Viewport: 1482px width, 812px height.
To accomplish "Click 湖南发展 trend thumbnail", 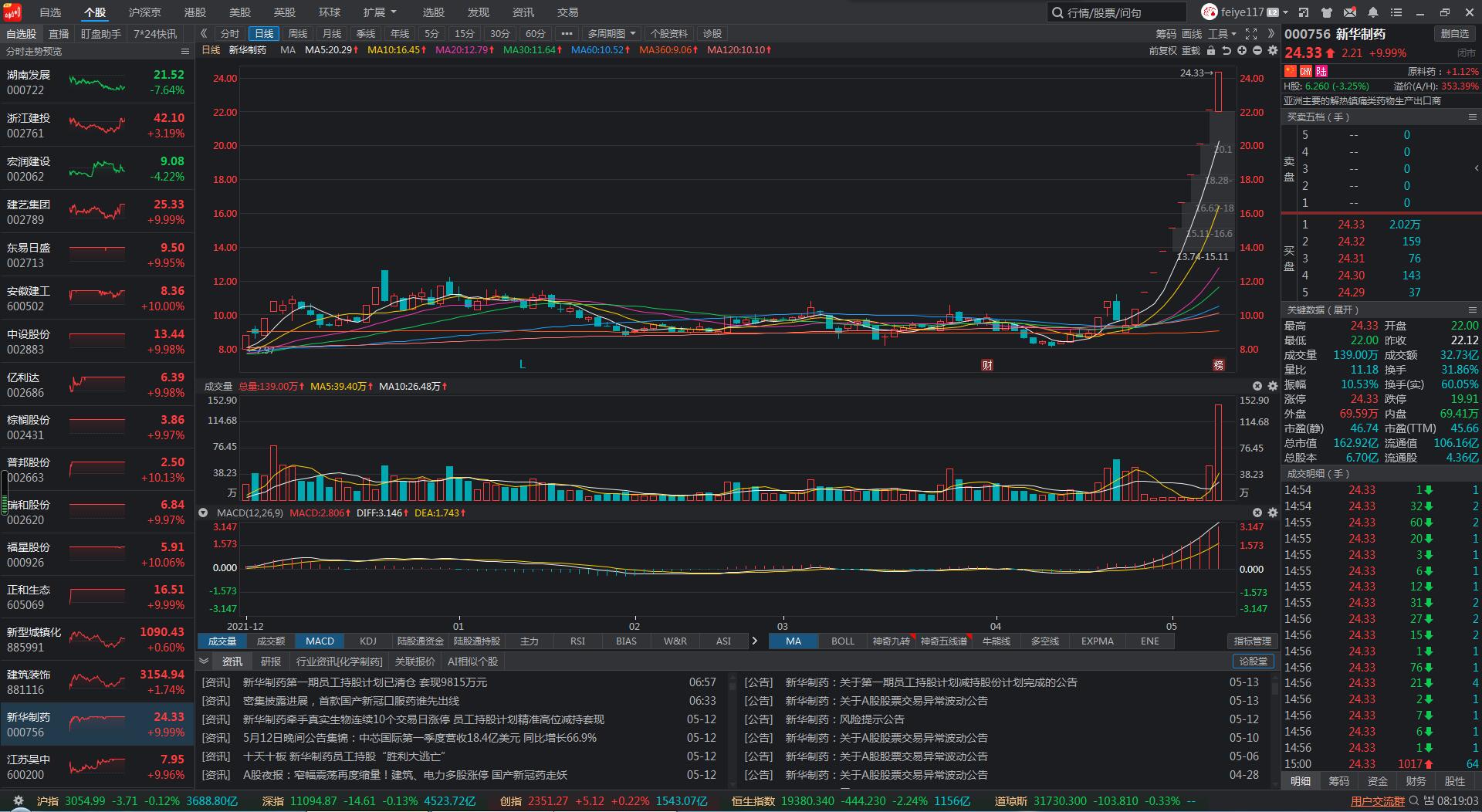I will (x=97, y=83).
